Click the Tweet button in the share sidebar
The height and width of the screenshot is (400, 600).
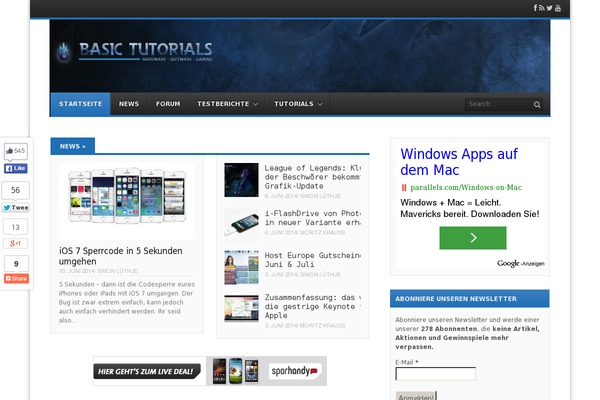point(16,207)
